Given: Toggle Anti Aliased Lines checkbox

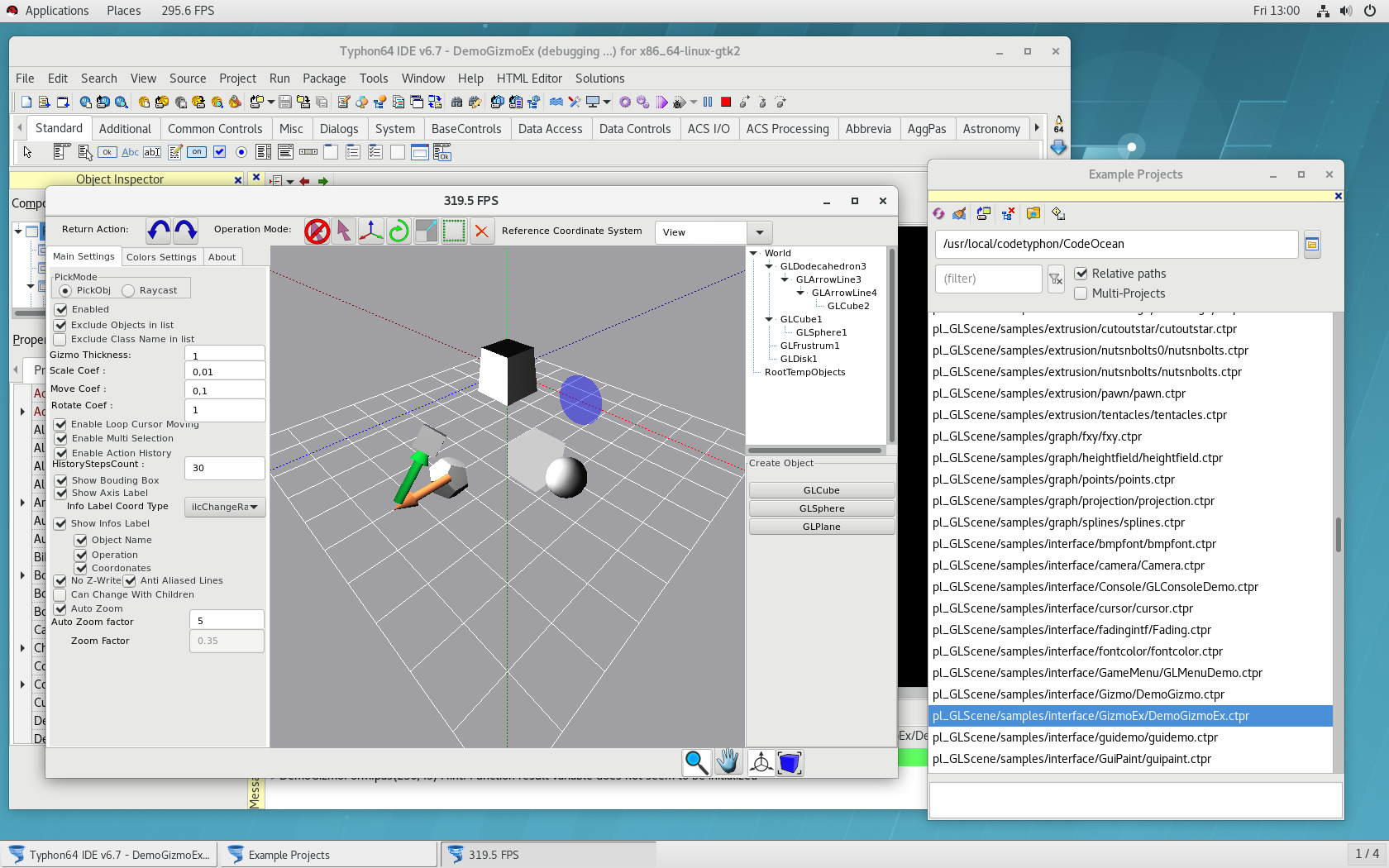Looking at the screenshot, I should [130, 580].
